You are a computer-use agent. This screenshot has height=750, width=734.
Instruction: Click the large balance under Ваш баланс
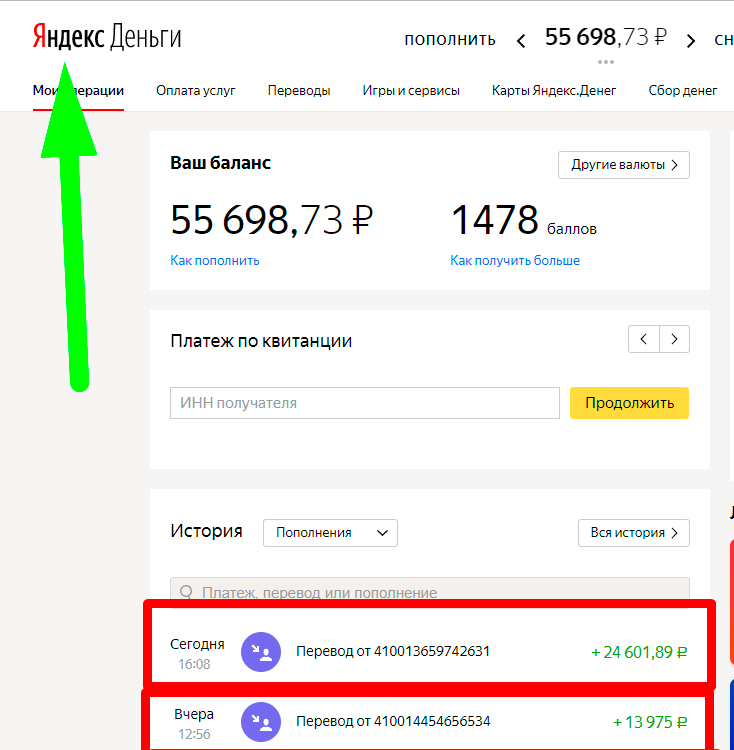pyautogui.click(x=271, y=221)
